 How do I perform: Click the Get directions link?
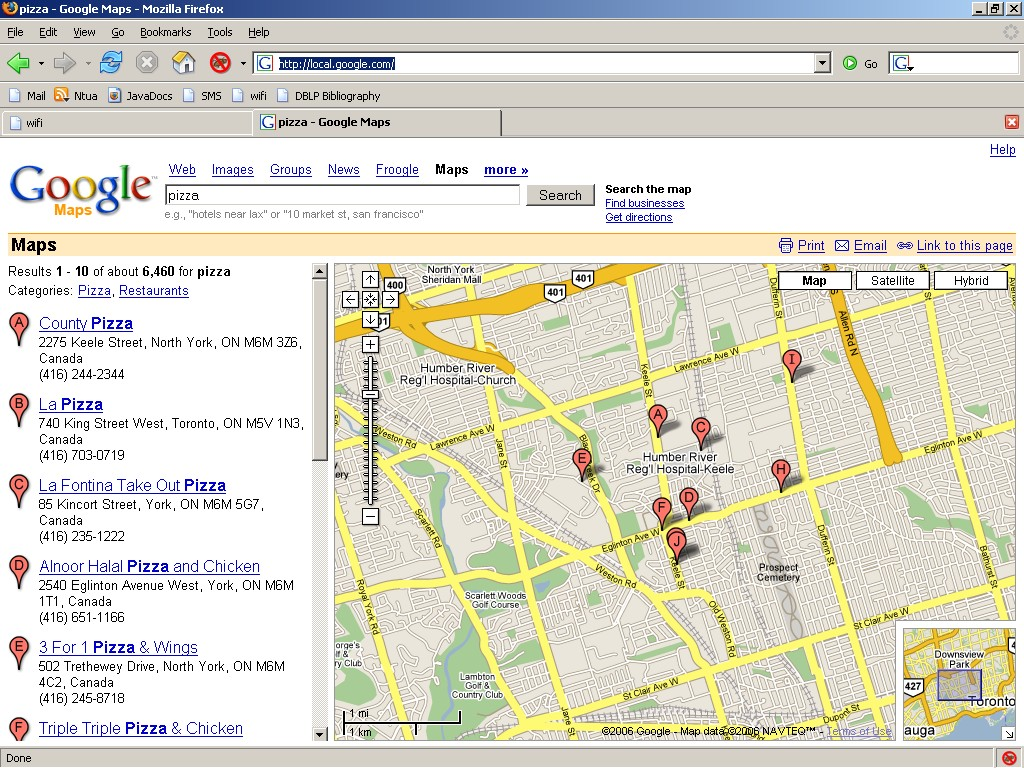point(639,217)
